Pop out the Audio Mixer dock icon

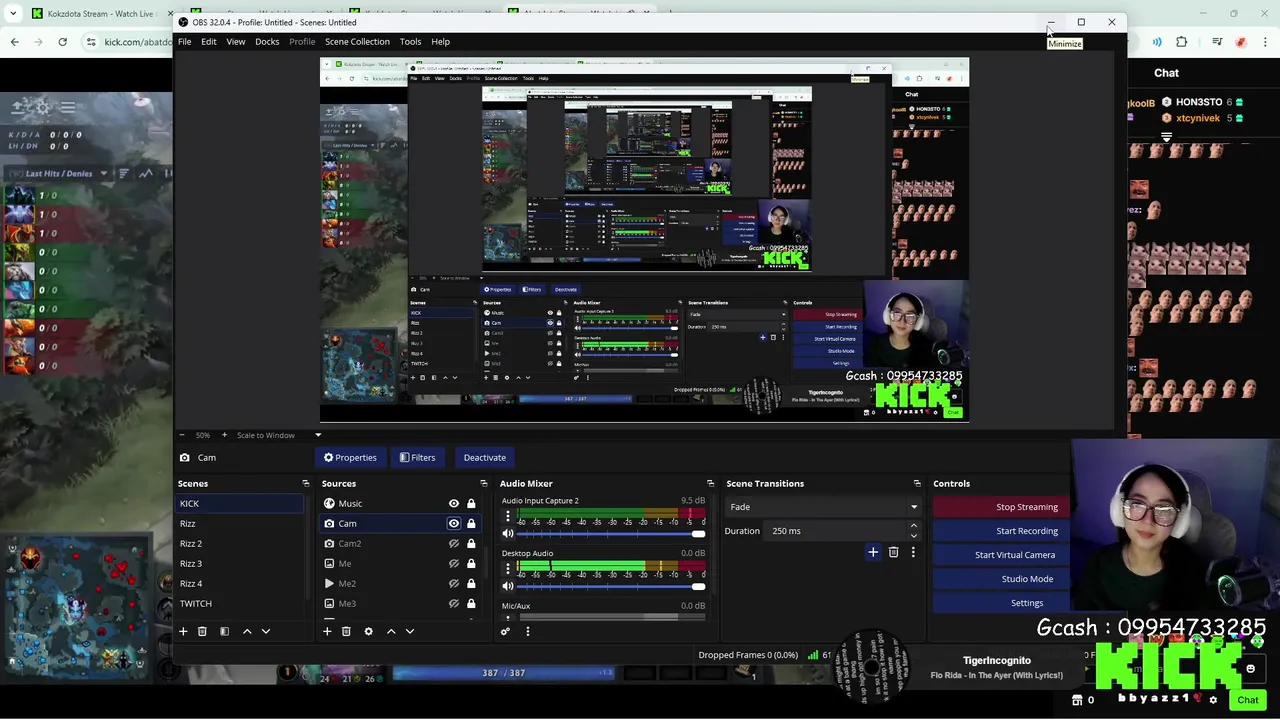(x=710, y=483)
